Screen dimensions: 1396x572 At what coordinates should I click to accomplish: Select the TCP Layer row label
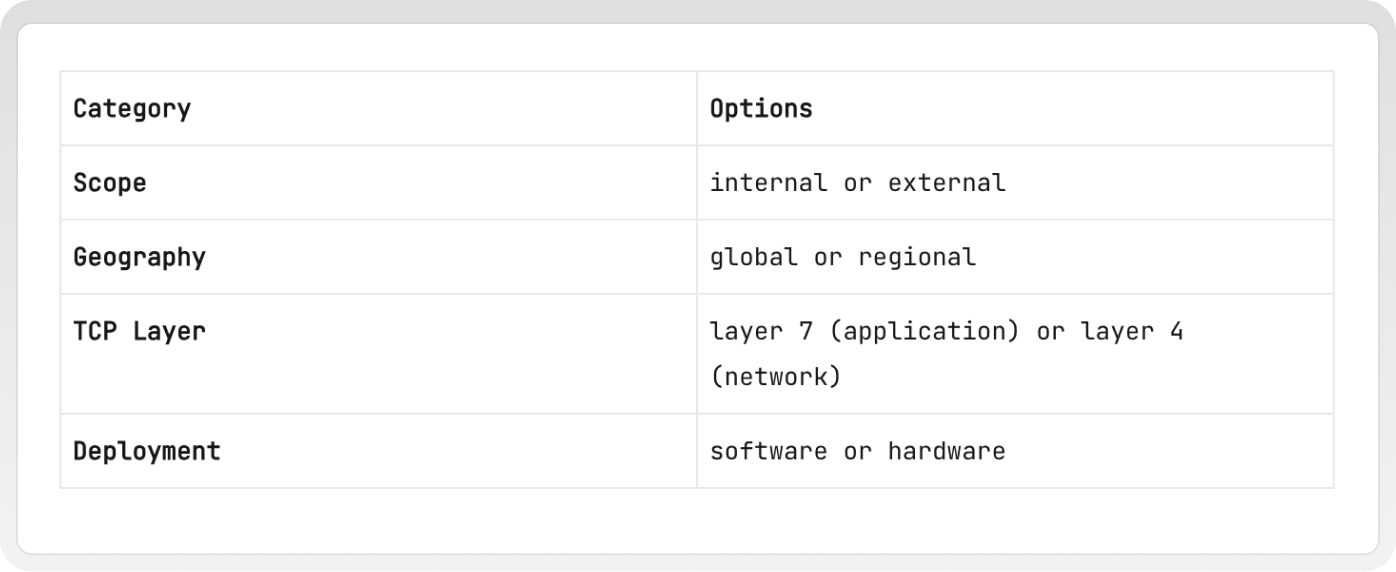pos(139,331)
